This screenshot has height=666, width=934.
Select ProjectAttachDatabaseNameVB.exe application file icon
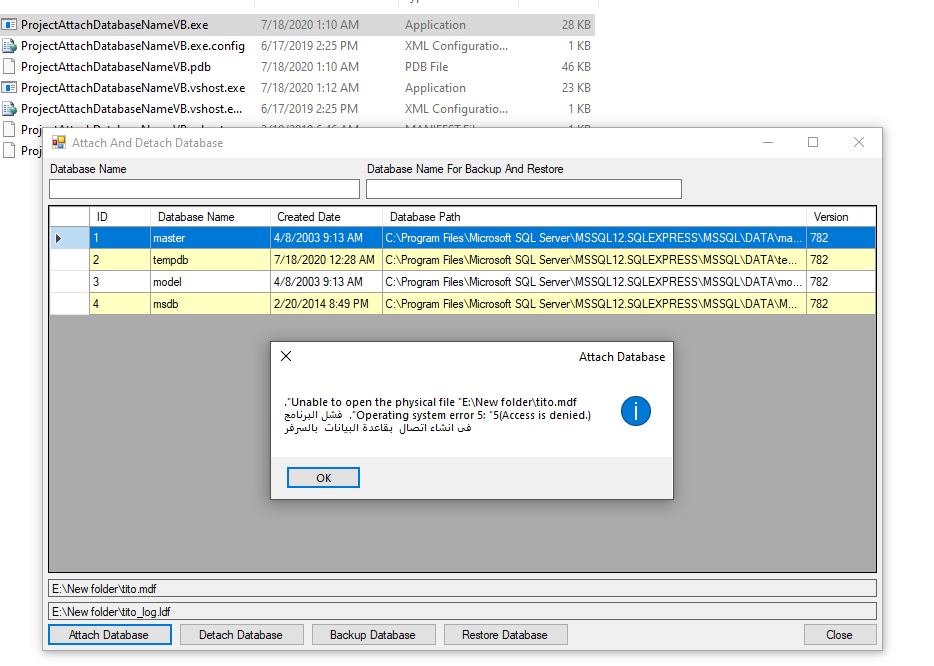click(x=9, y=25)
